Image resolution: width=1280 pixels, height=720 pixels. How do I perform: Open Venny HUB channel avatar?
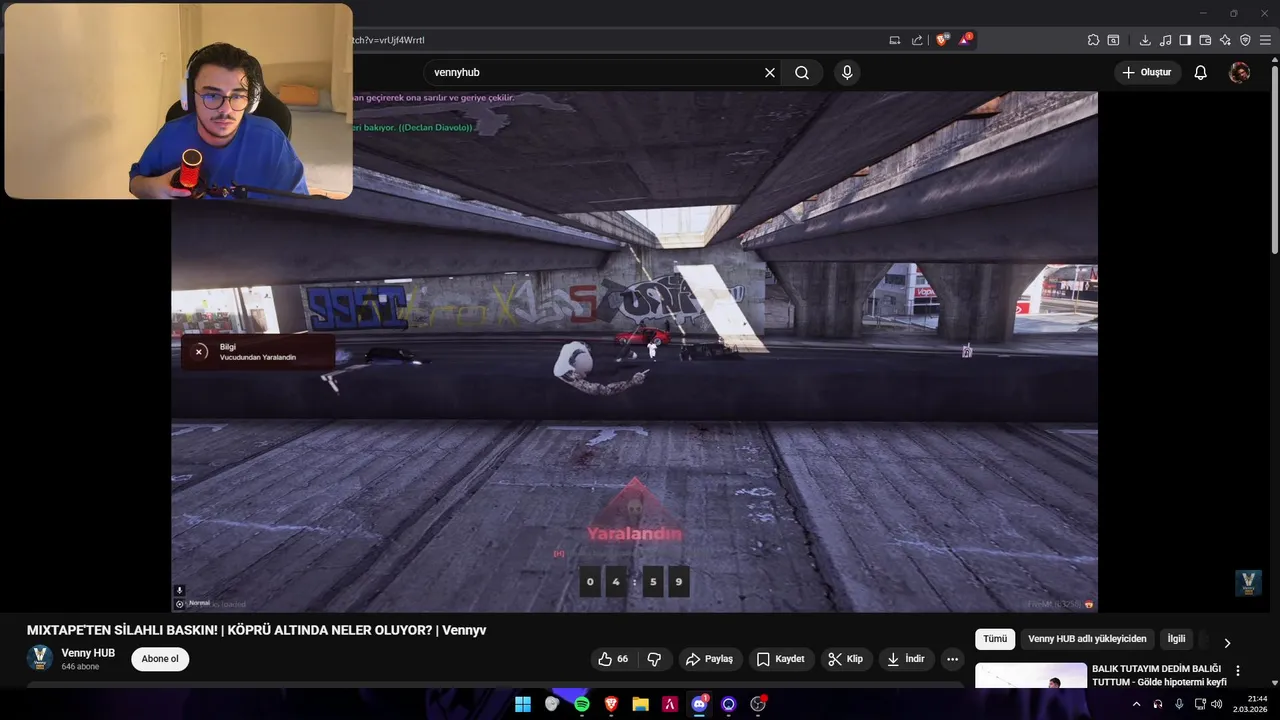coord(40,658)
